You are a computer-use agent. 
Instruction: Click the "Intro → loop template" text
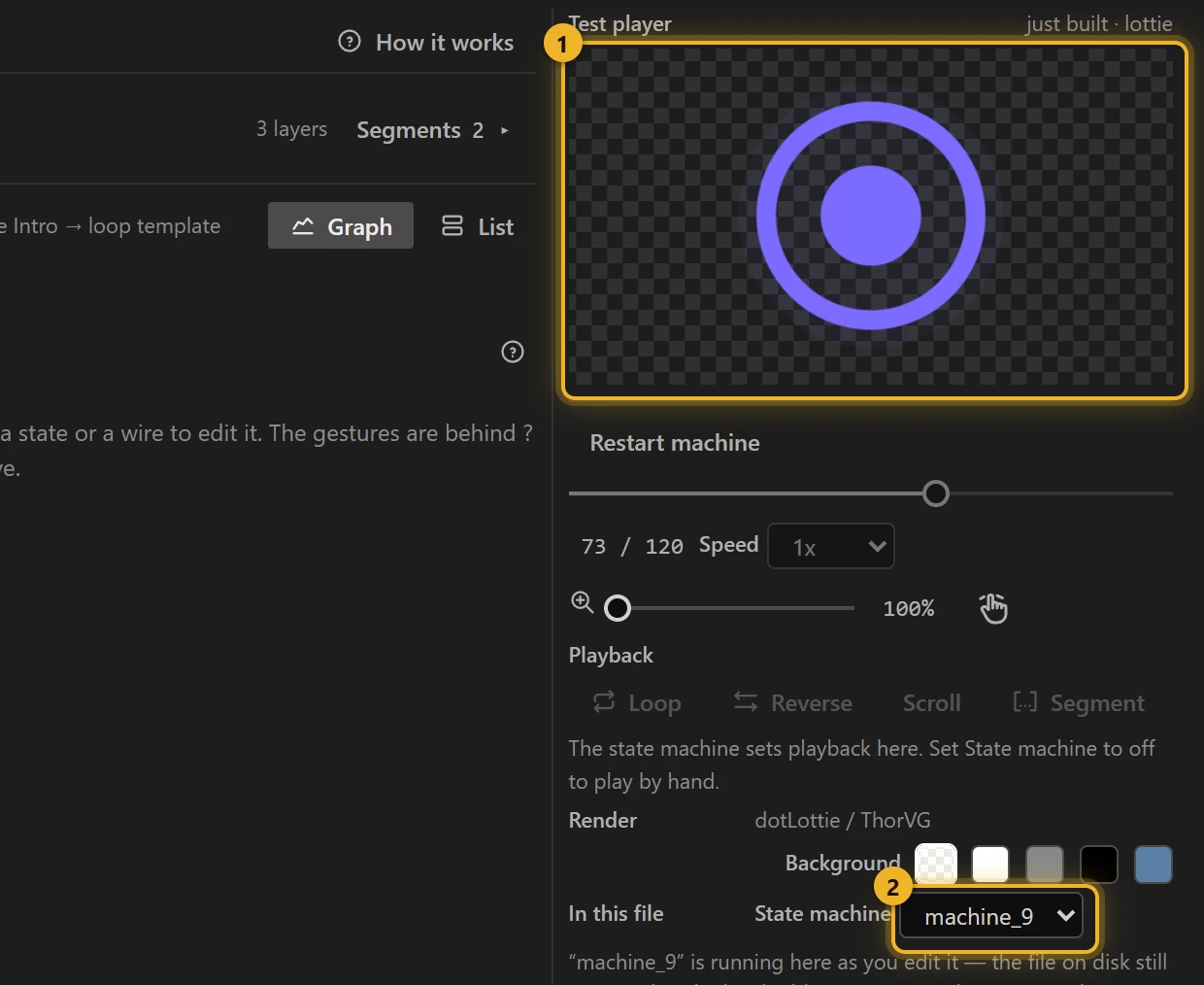(x=117, y=225)
